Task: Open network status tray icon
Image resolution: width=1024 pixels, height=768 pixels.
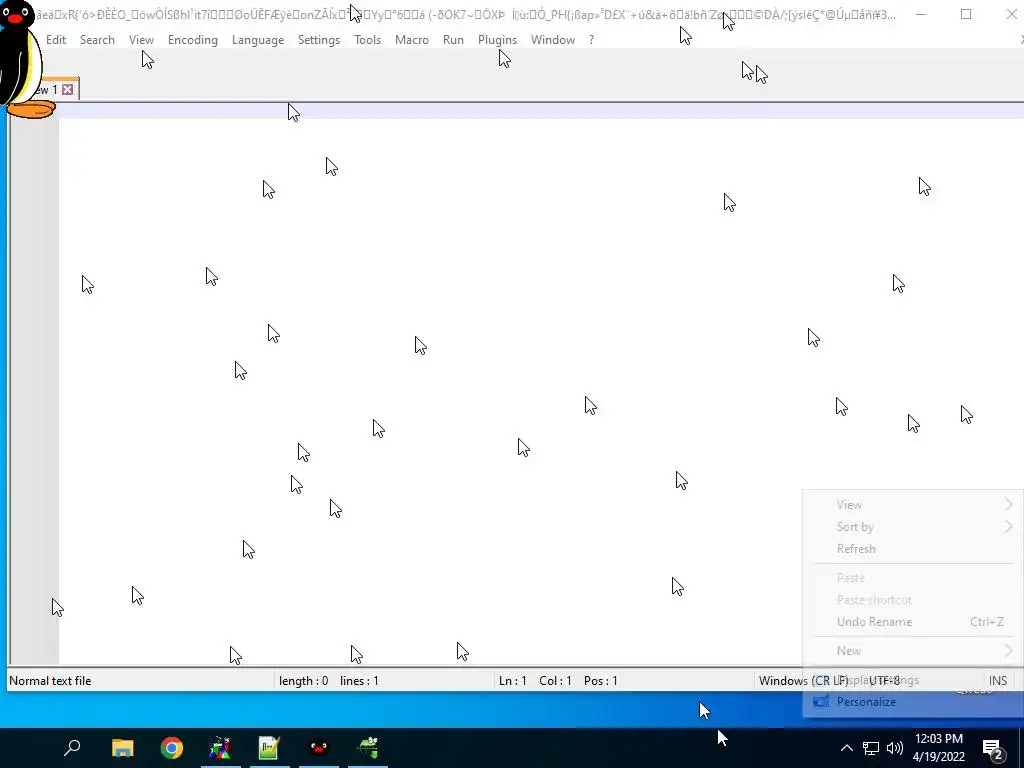Action: click(x=871, y=748)
